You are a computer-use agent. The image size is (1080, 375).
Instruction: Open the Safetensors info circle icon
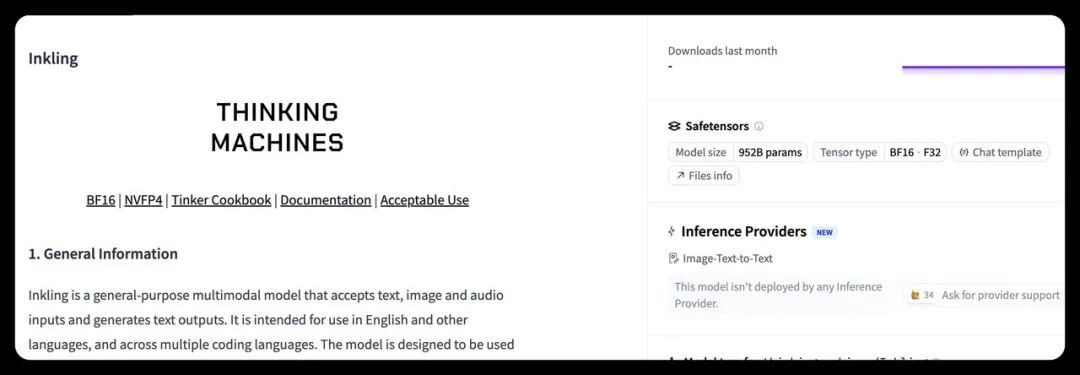[759, 126]
